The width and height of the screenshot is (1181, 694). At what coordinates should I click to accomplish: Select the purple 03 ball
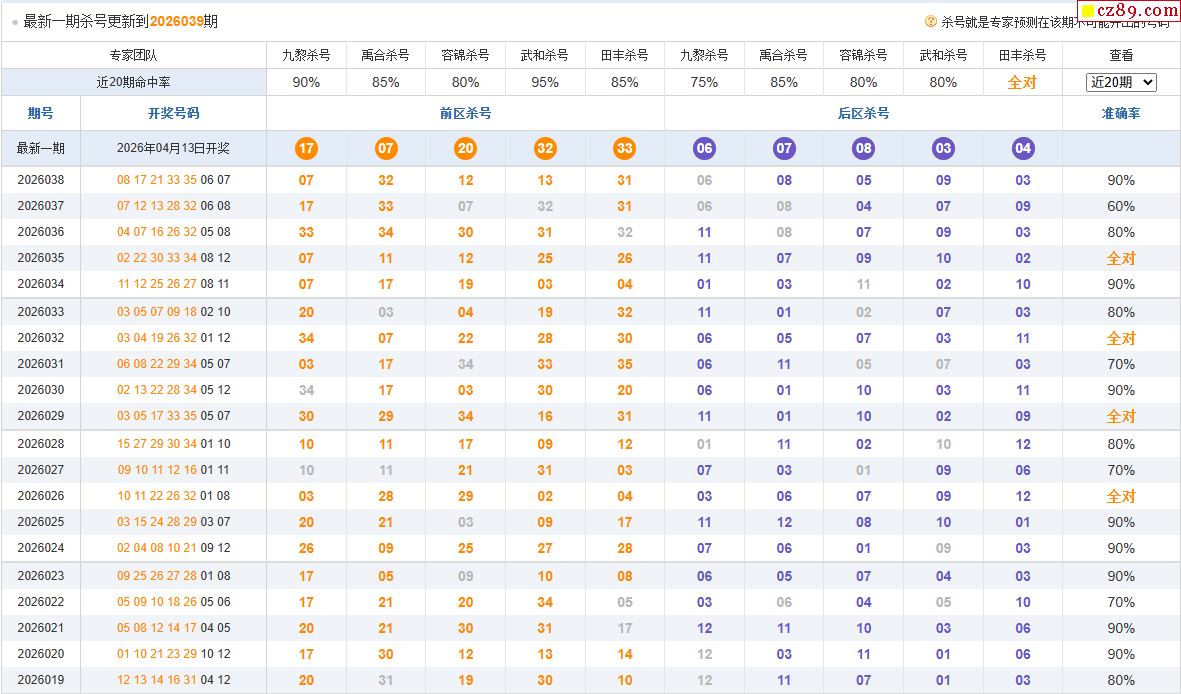pos(943,149)
